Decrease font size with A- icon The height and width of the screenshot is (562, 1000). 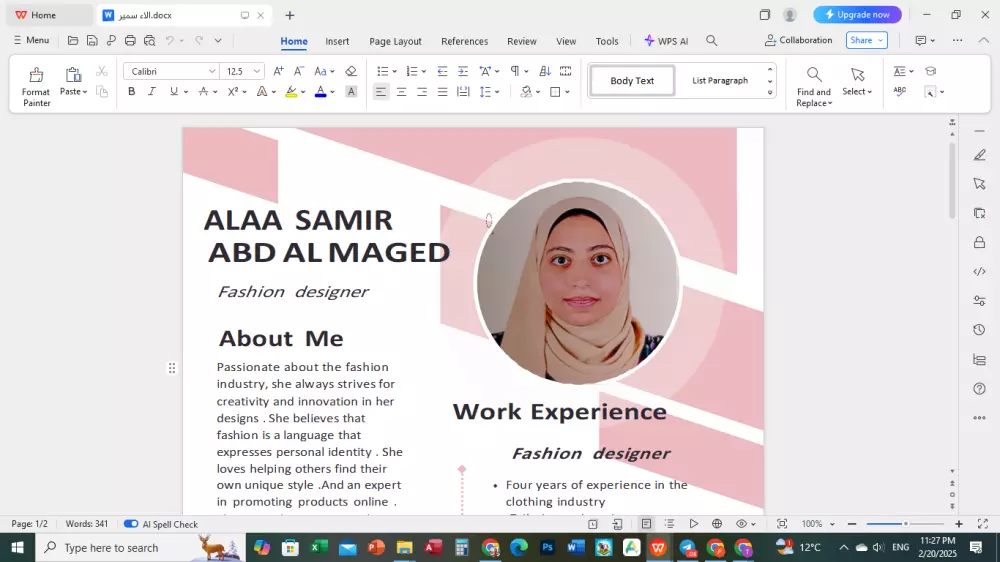tap(298, 71)
